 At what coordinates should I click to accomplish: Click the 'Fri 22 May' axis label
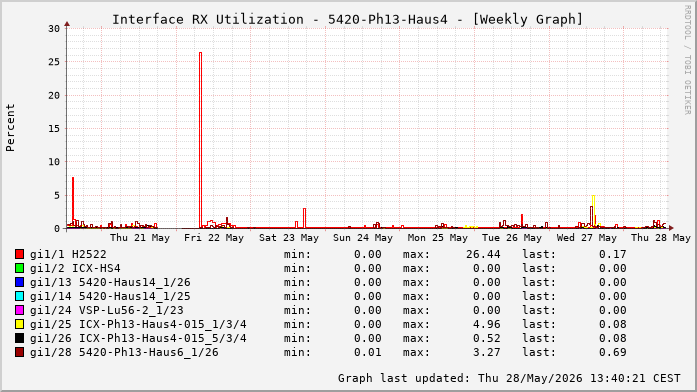click(214, 238)
